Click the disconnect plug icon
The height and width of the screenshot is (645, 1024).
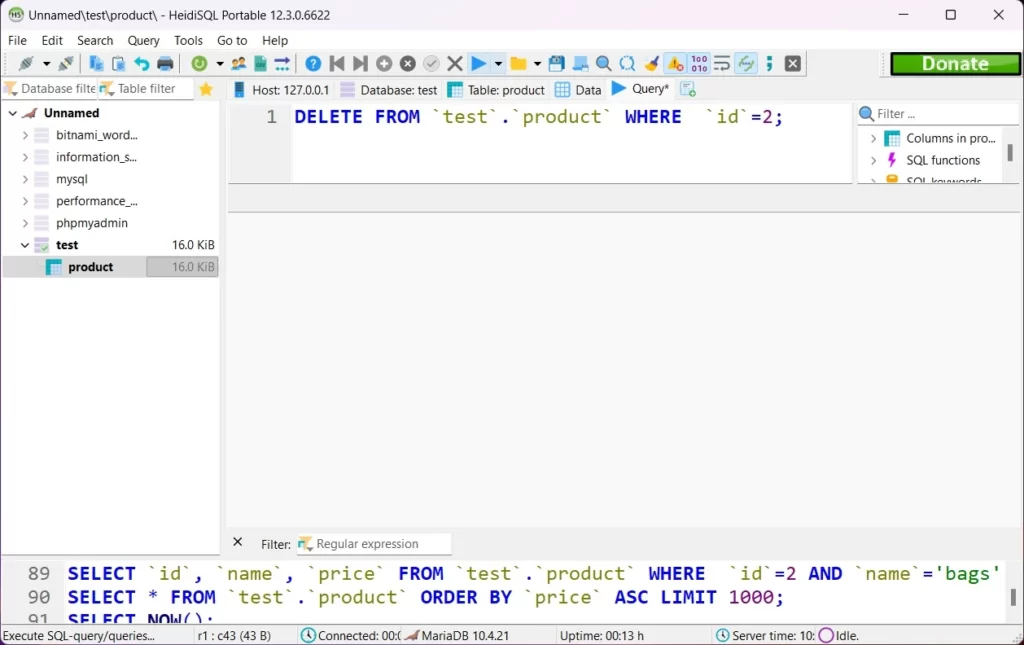point(65,63)
